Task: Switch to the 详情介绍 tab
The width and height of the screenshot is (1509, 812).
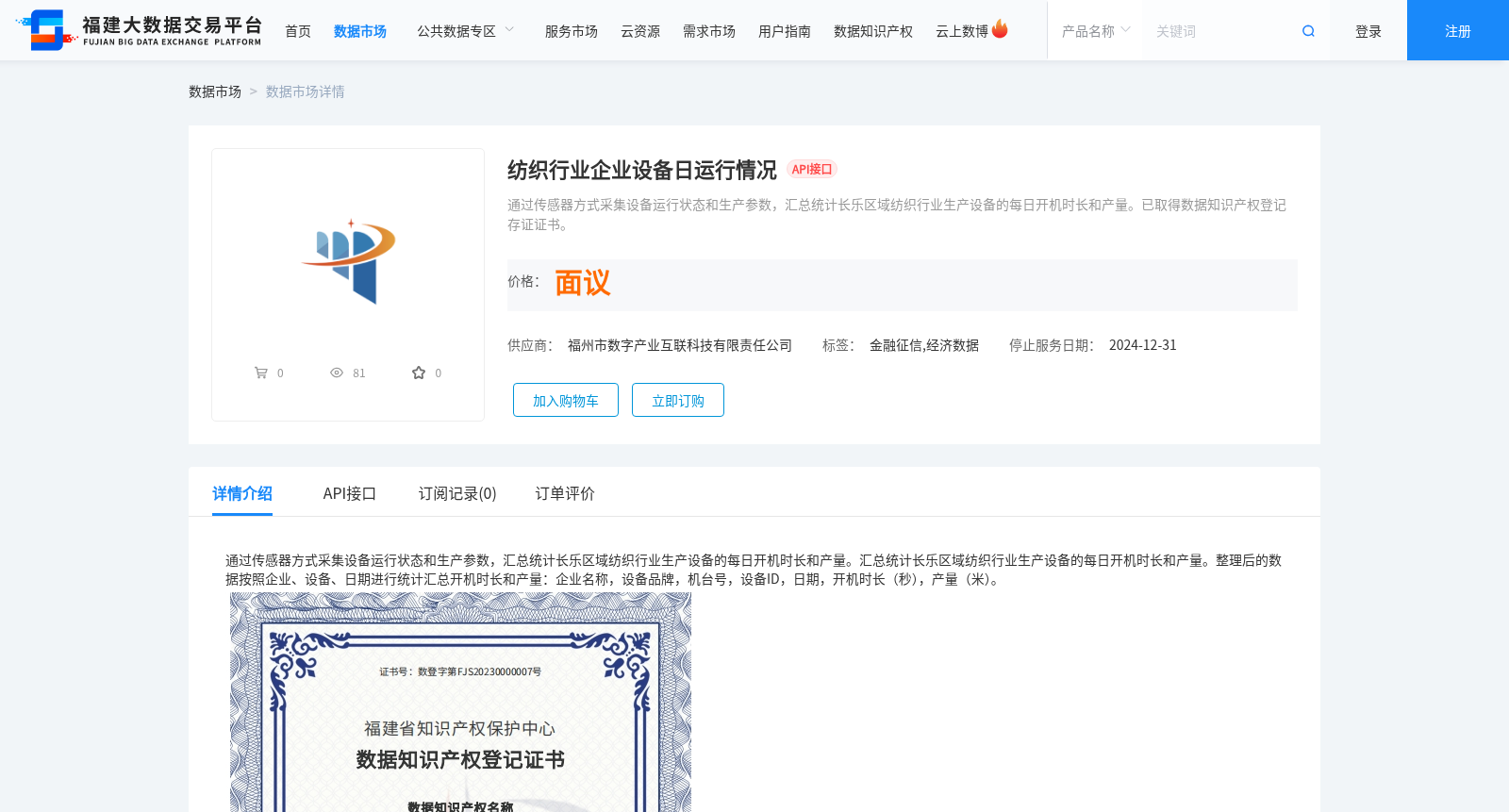Action: tap(242, 493)
